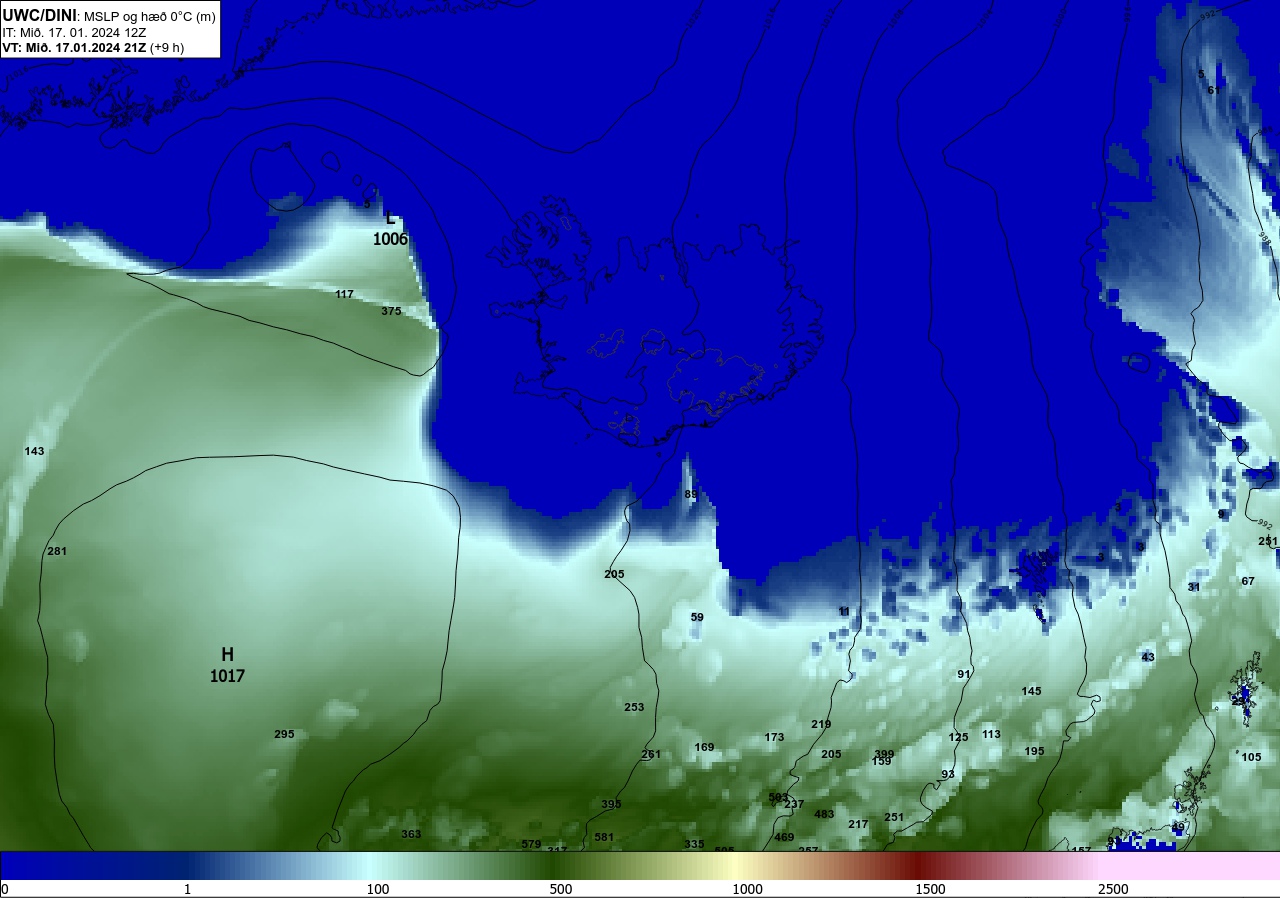Select the height value 105
Screen dimensions: 1280x898
coord(1251,757)
